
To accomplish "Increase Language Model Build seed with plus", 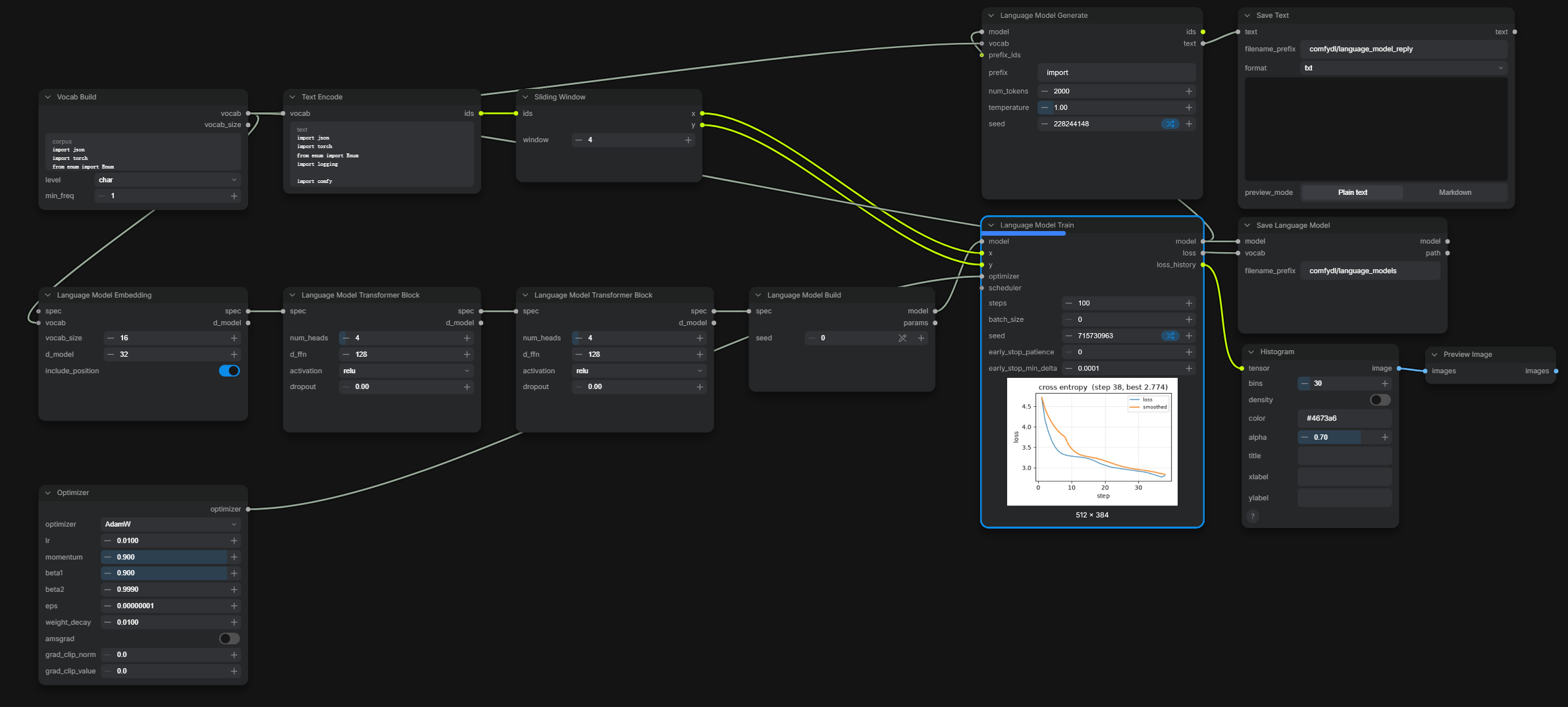I will (x=921, y=338).
